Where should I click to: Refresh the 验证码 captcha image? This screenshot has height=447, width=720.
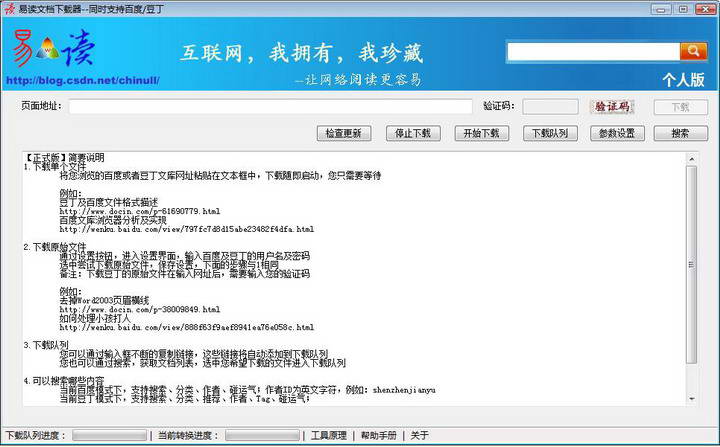tap(612, 107)
